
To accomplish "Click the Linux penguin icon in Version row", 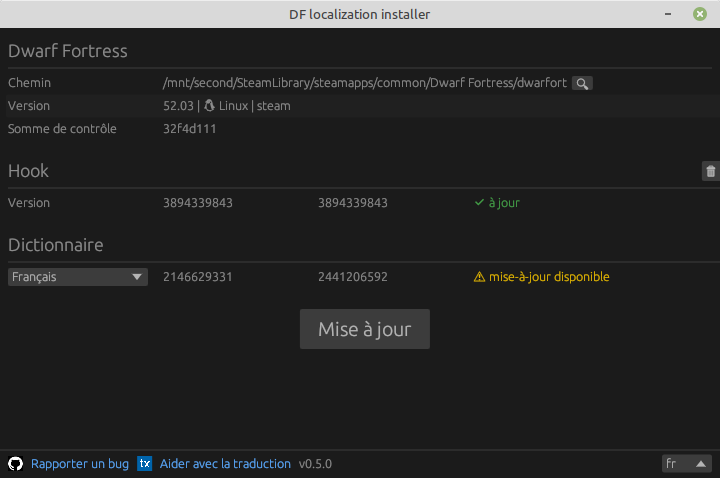I will point(209,106).
